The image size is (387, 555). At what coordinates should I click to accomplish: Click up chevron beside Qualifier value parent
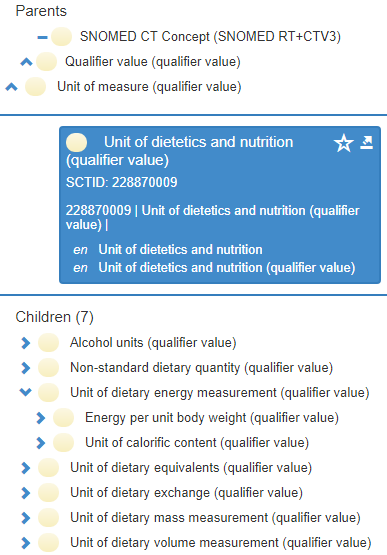coord(26,62)
